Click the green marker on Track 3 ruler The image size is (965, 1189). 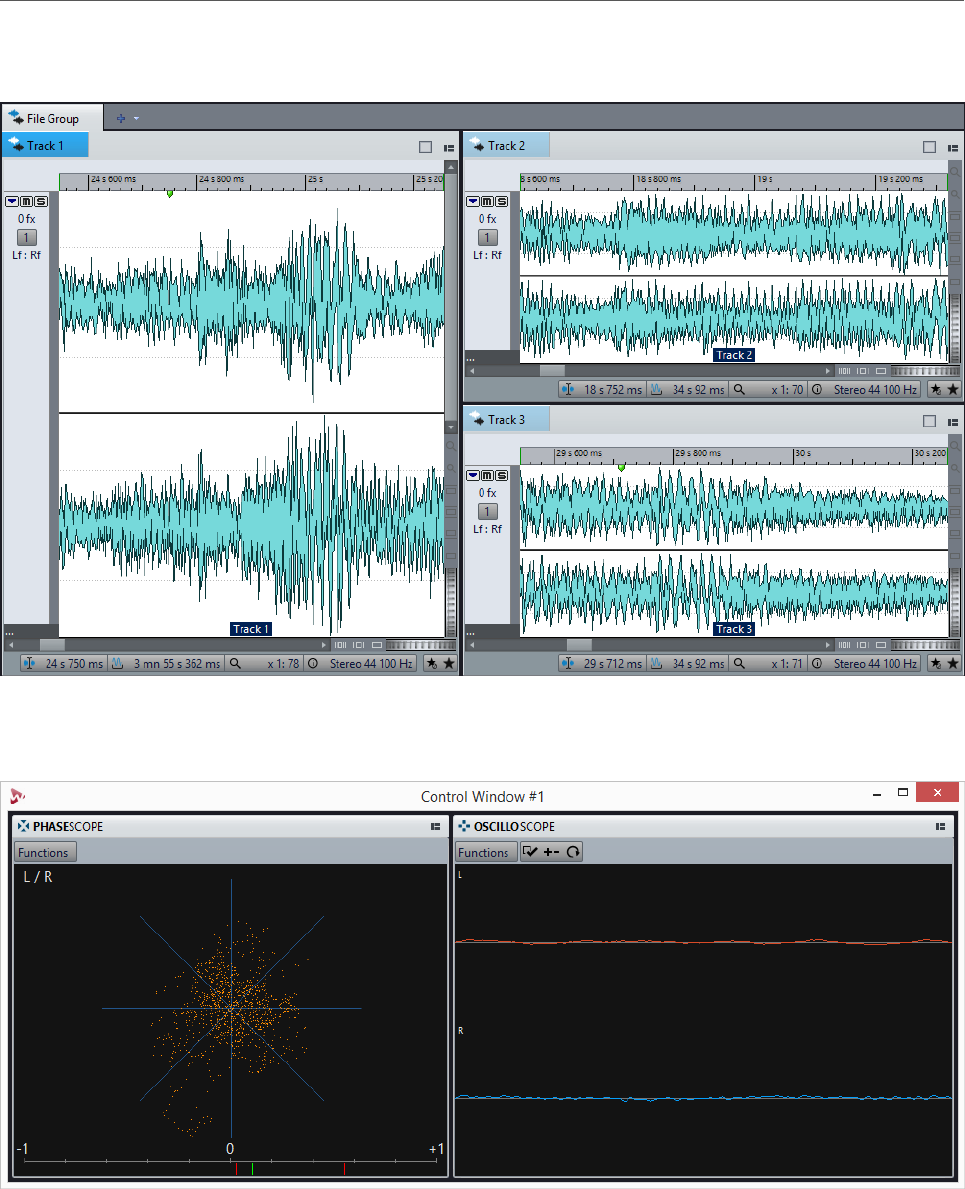622,468
